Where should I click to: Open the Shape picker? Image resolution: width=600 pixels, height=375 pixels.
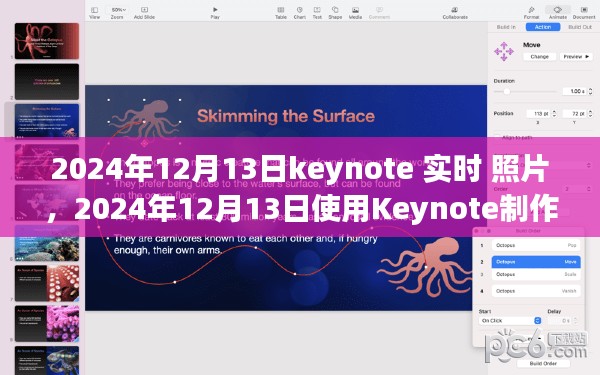[335, 13]
